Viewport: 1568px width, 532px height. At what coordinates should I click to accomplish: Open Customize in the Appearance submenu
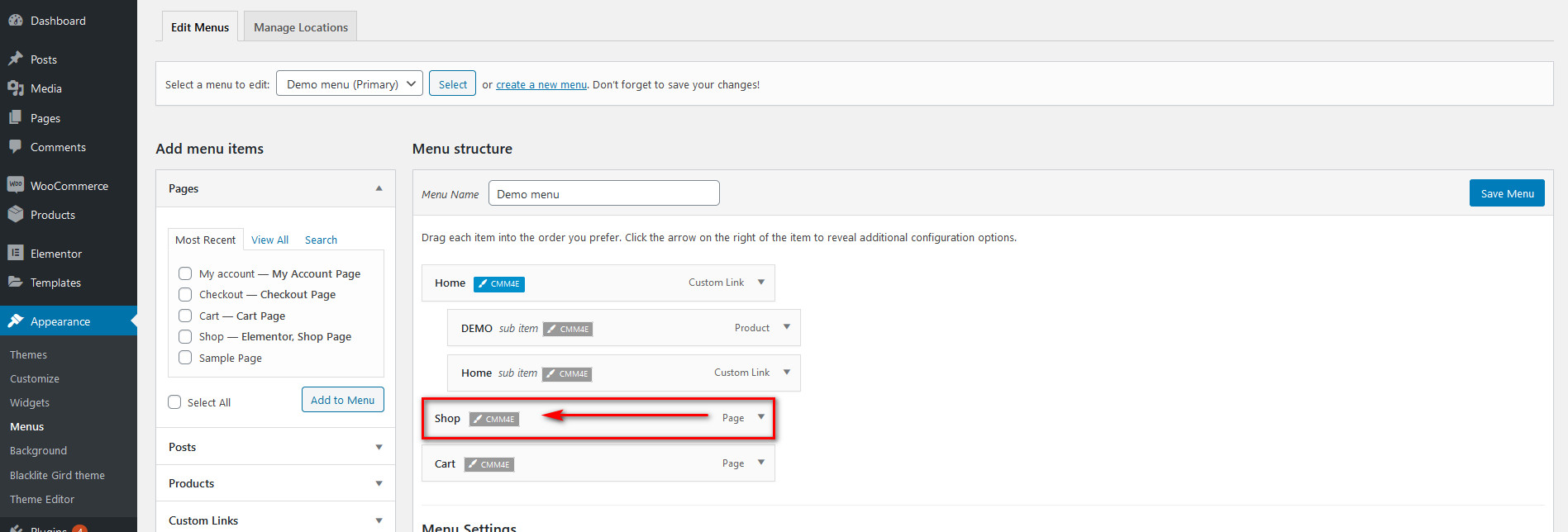pyautogui.click(x=35, y=378)
